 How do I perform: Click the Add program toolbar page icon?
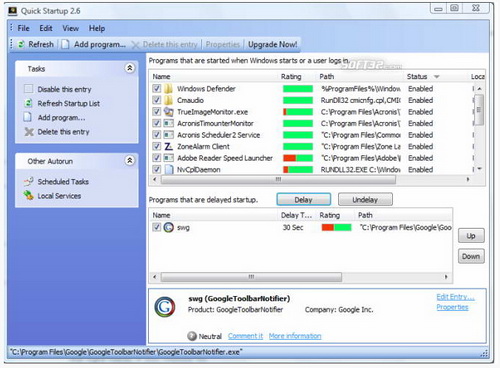(66, 44)
